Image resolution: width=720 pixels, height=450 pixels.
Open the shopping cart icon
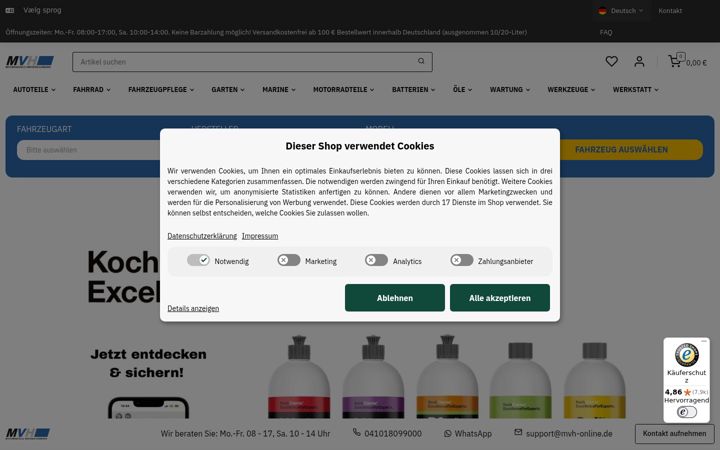click(675, 61)
